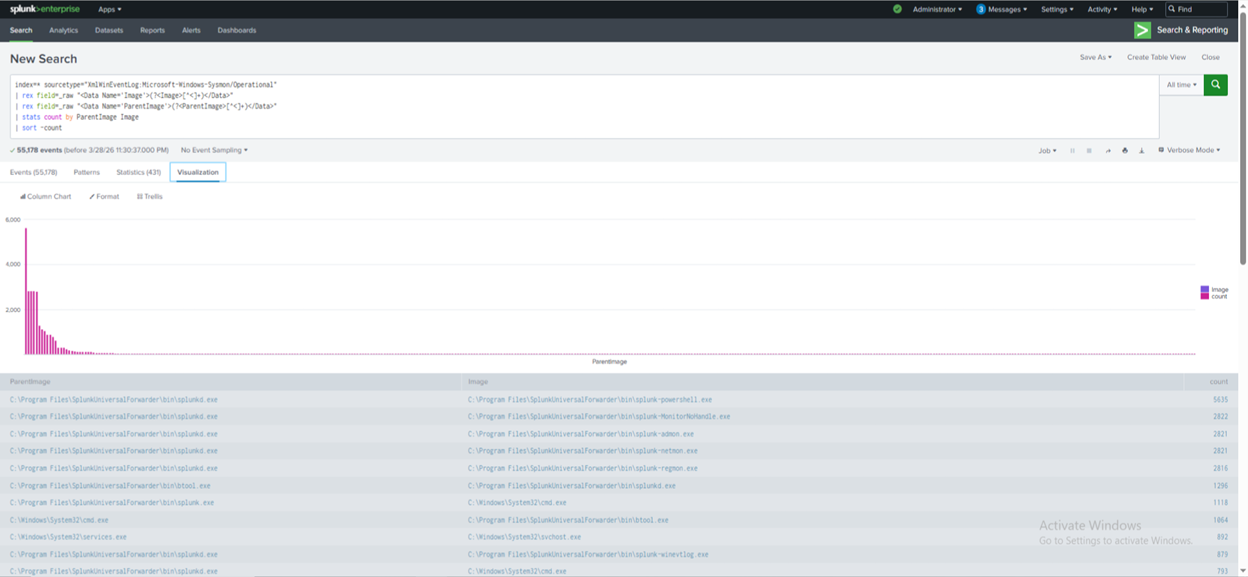
Task: Open the Settings menu
Action: [1057, 9]
